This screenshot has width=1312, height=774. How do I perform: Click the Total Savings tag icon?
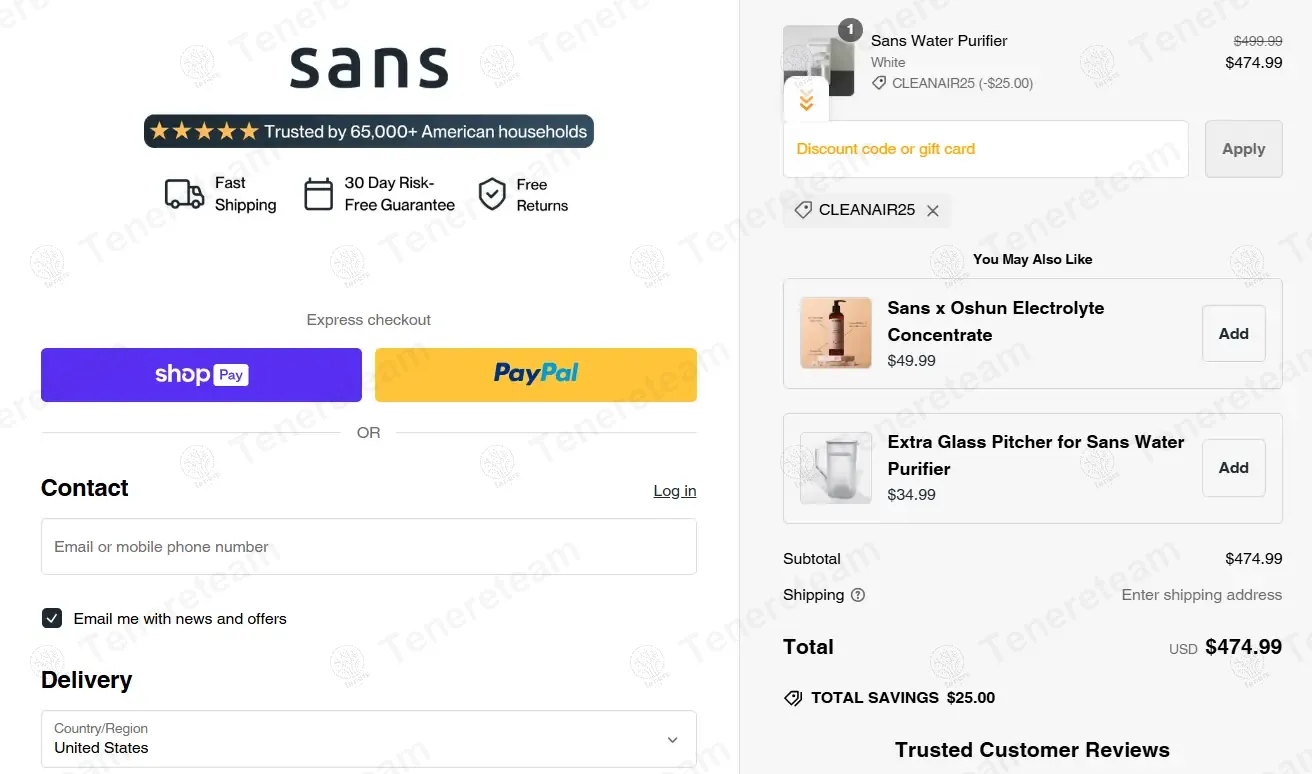pyautogui.click(x=793, y=698)
